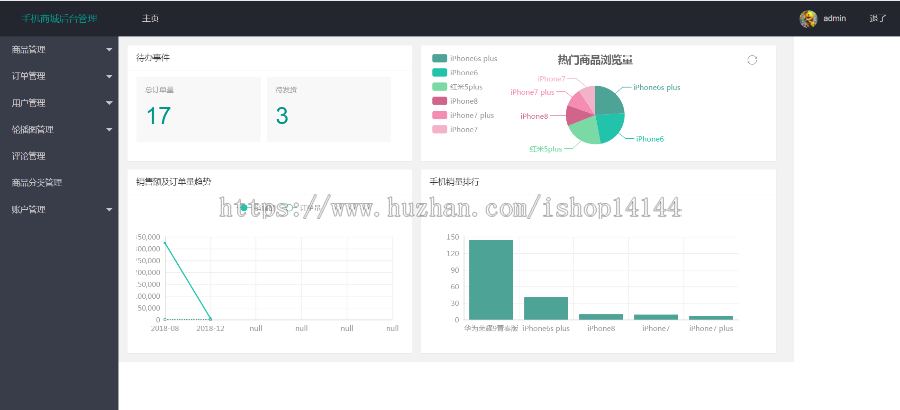Viewport: 900px width, 410px height.
Task: Expand 商品管理 sidebar menu arrow
Action: point(109,50)
